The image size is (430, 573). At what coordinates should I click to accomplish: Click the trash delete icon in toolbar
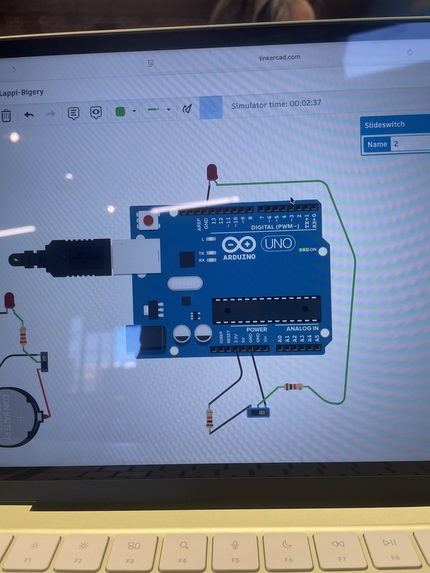click(x=6, y=116)
